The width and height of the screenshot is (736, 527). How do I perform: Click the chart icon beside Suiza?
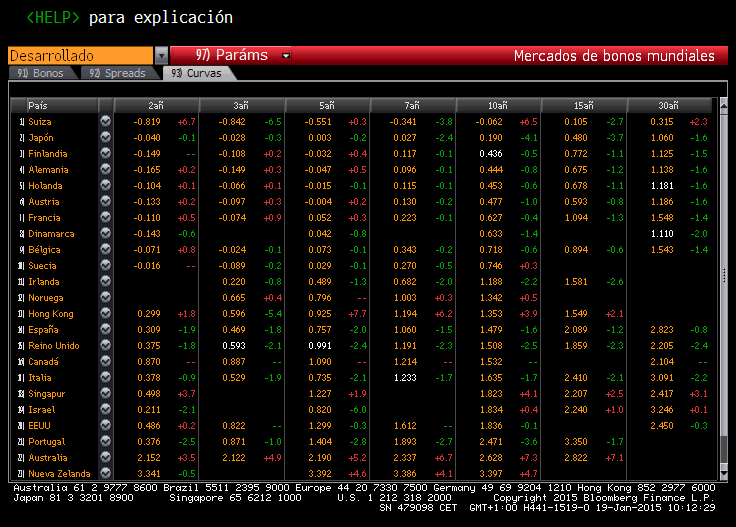coord(106,121)
